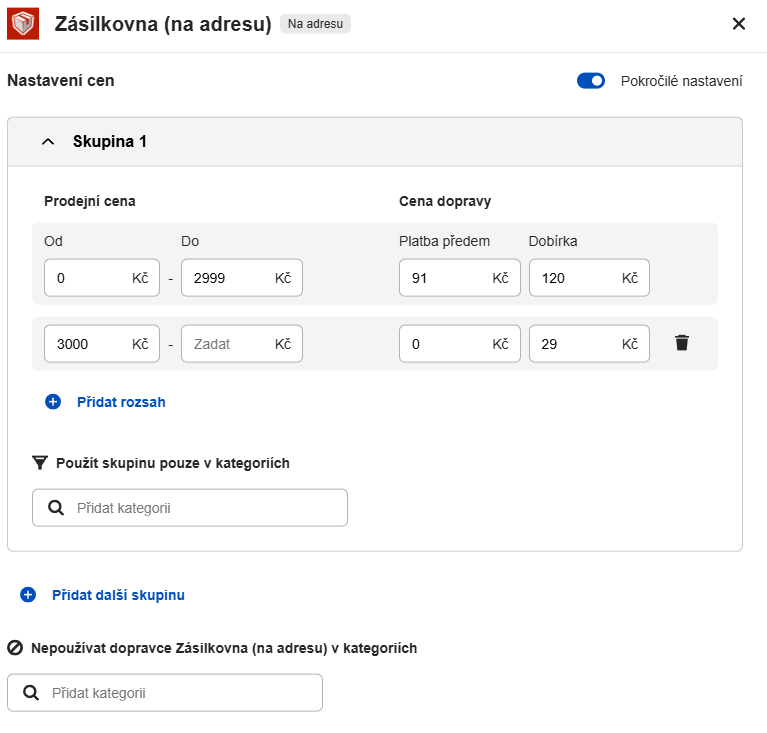Click the Skupina 1 header title

click(110, 142)
